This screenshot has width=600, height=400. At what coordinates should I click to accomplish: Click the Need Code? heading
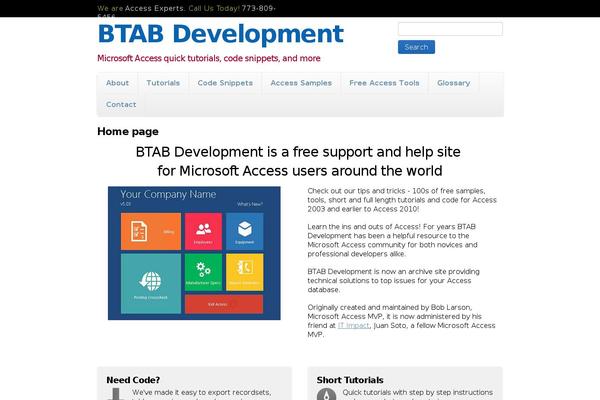(133, 380)
